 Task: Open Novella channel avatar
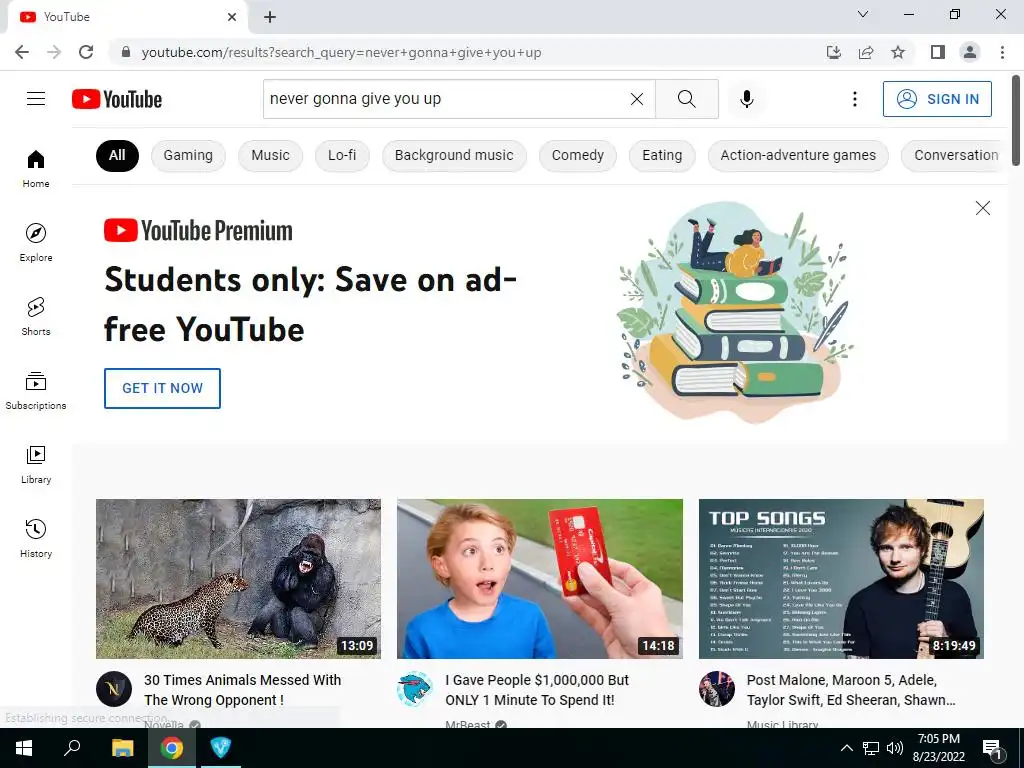(x=114, y=689)
